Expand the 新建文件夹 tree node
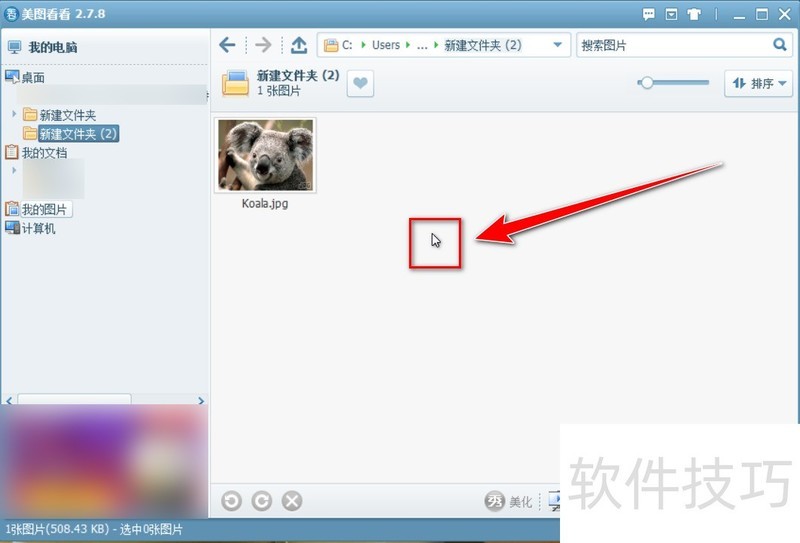Image resolution: width=800 pixels, height=543 pixels. 14,114
